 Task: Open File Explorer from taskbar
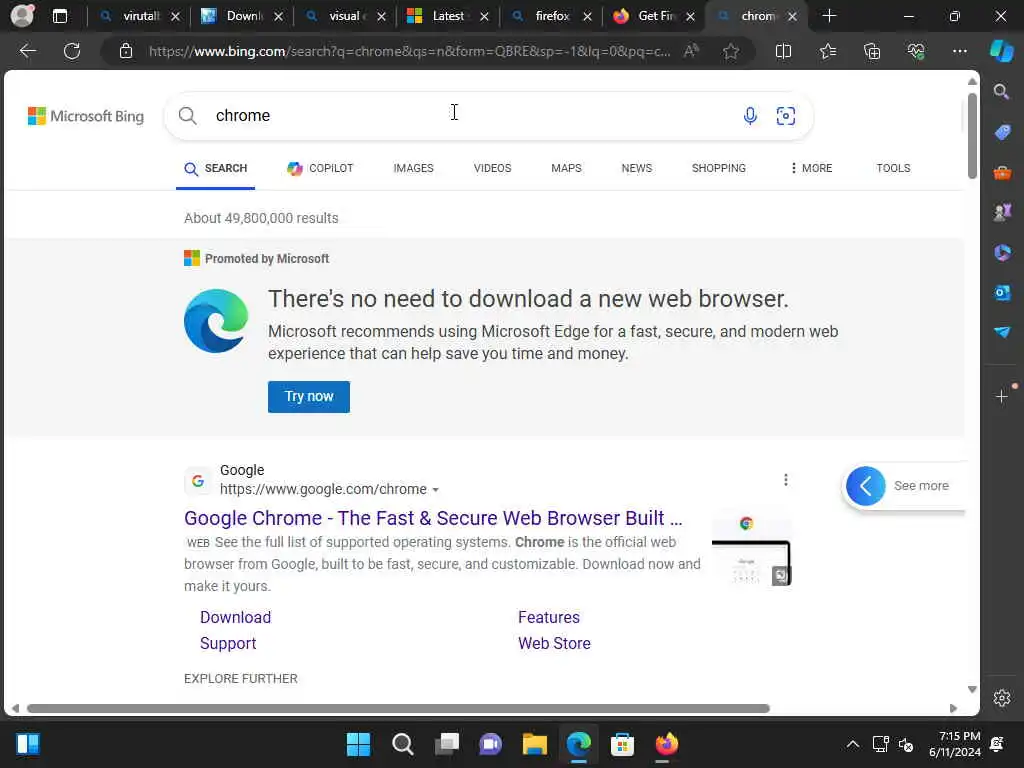(x=534, y=744)
